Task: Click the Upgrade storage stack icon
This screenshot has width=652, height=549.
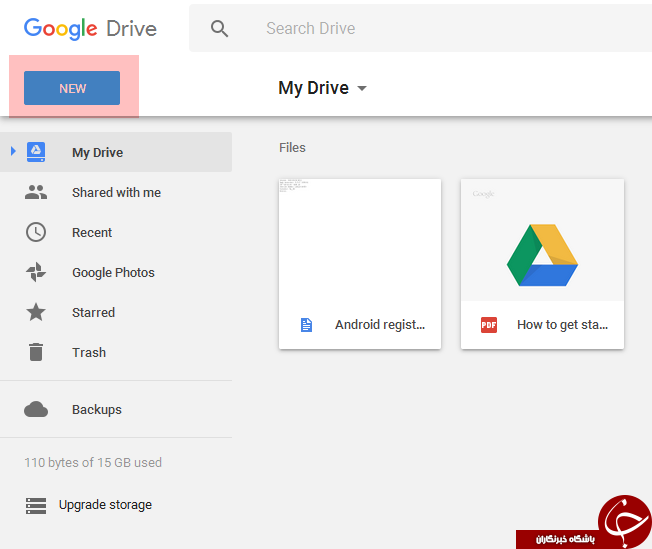Action: [36, 505]
